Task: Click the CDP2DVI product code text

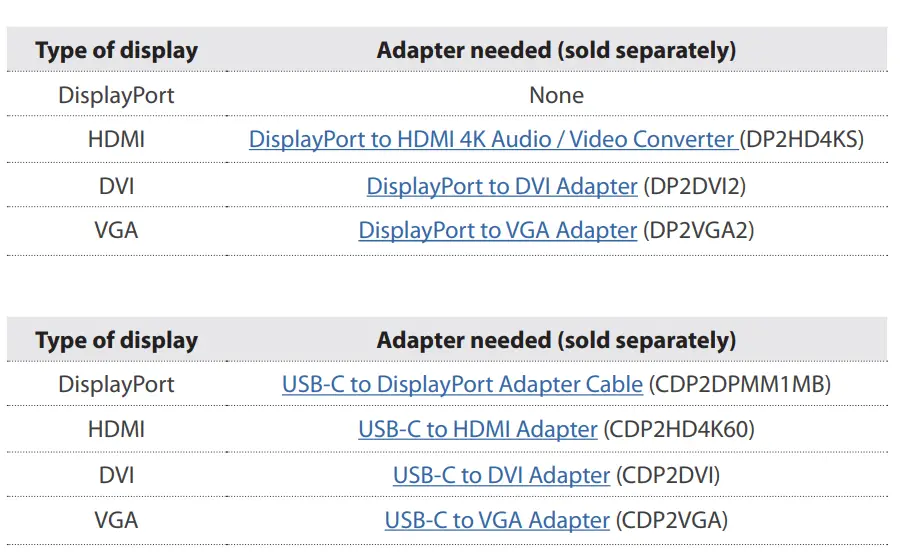Action: click(x=668, y=476)
